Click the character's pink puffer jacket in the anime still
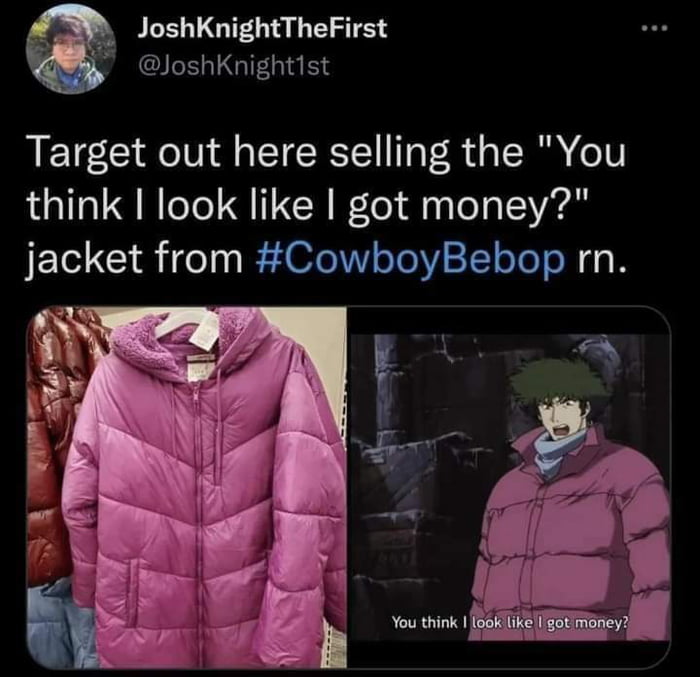700x677 pixels. [576, 536]
